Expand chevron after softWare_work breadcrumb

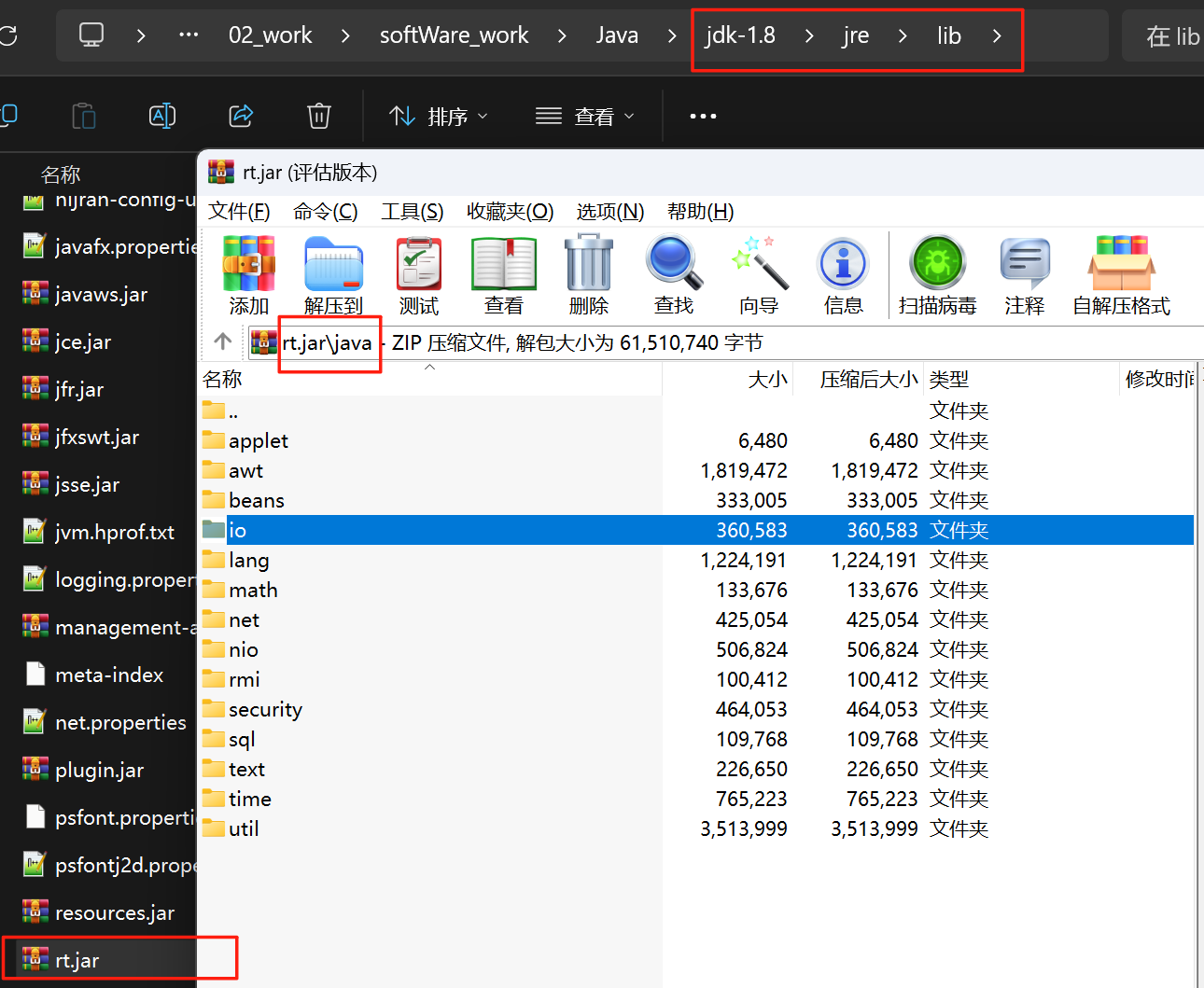coord(562,35)
